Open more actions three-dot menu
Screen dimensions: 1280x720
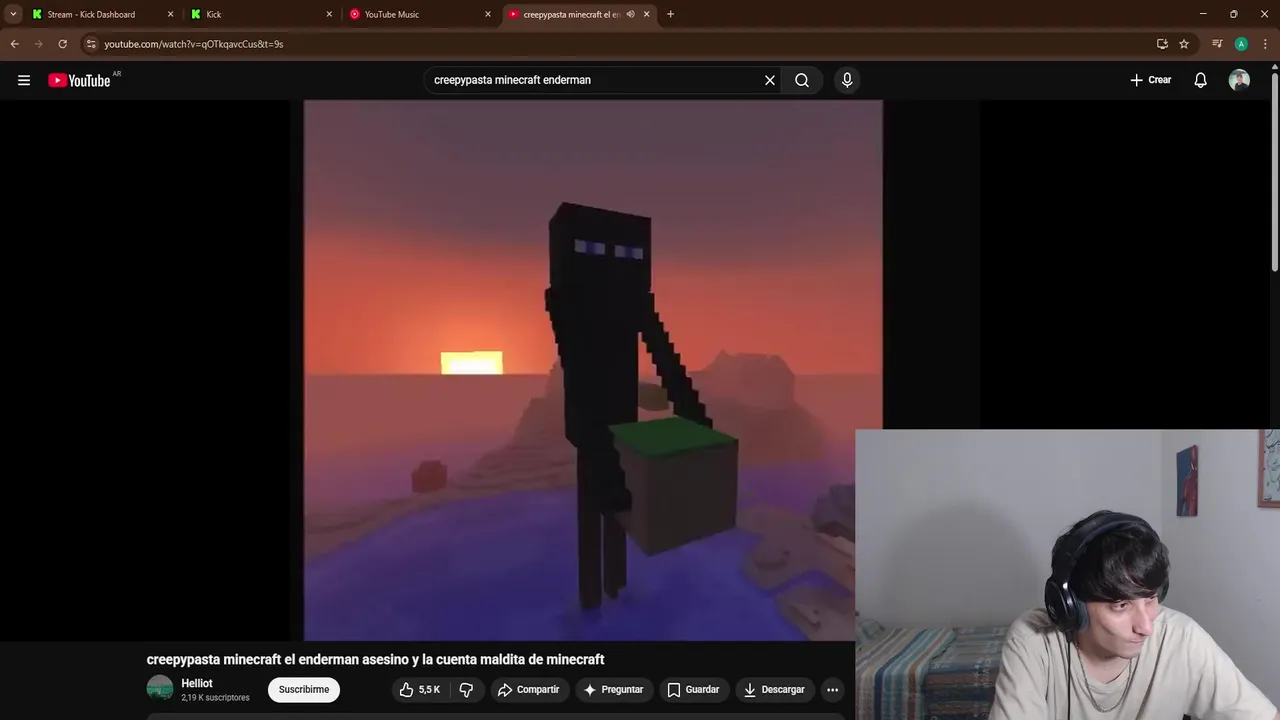tap(832, 689)
